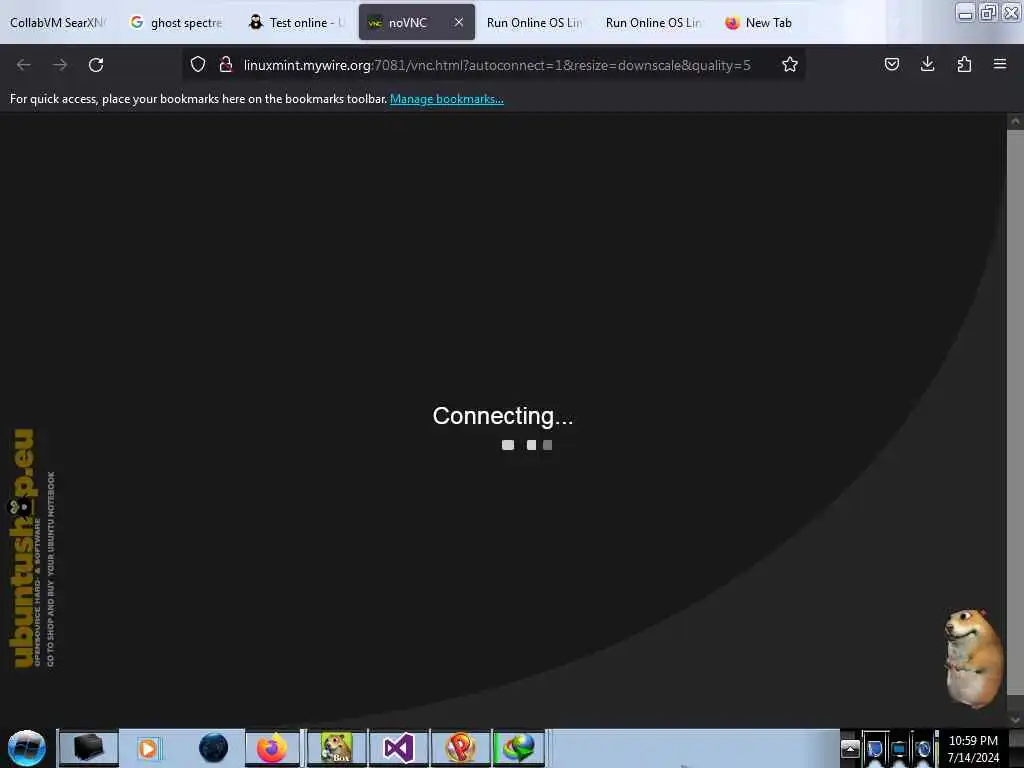Click the linuxmint.mywire.org address bar

point(496,65)
